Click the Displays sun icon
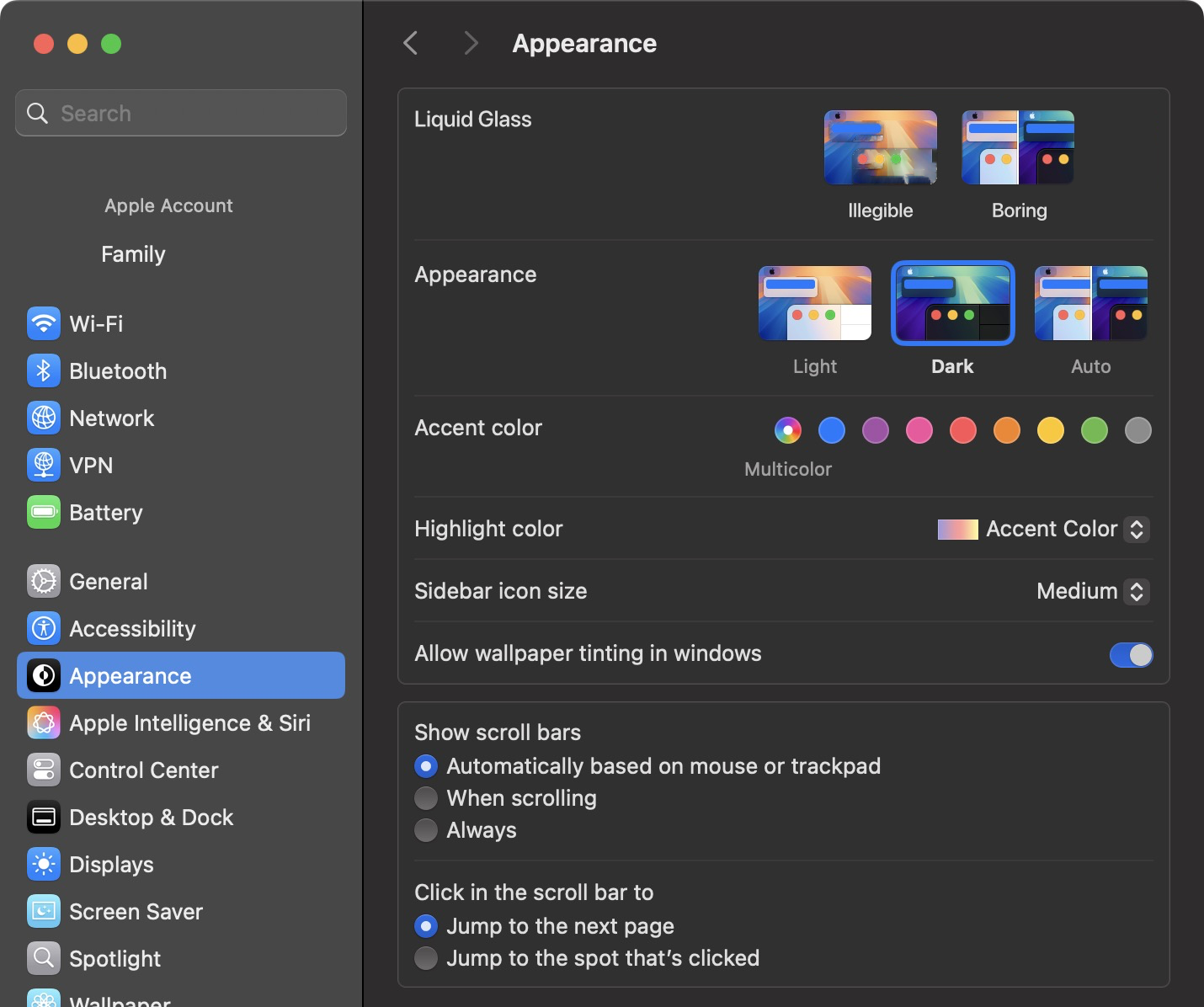Viewport: 1204px width, 1007px height. 44,864
